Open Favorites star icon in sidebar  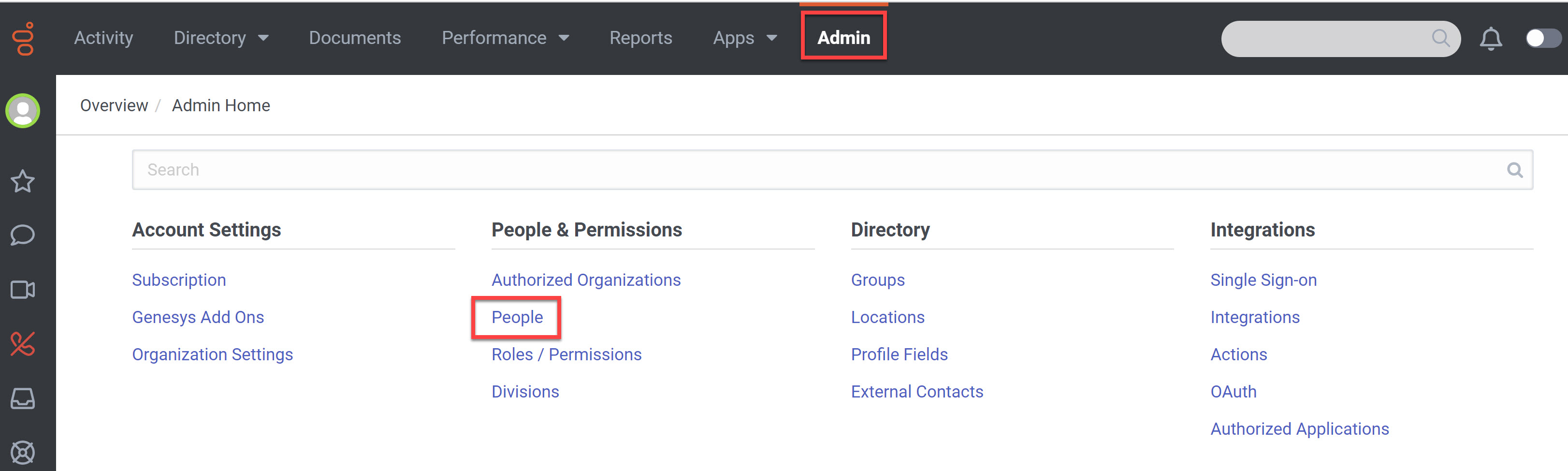coord(23,181)
